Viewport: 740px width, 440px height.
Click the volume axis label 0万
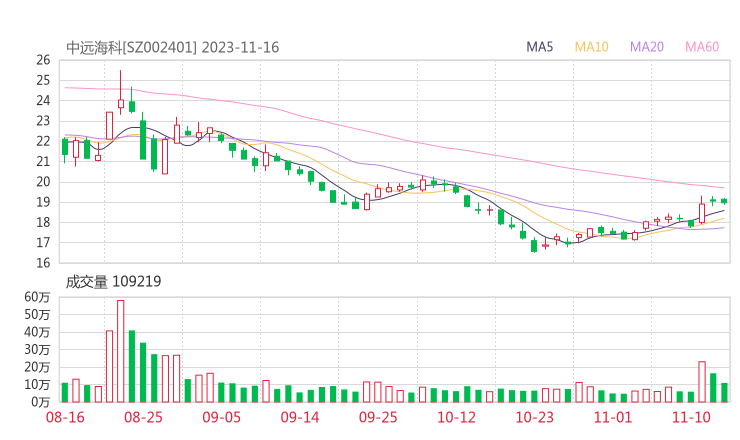41,402
